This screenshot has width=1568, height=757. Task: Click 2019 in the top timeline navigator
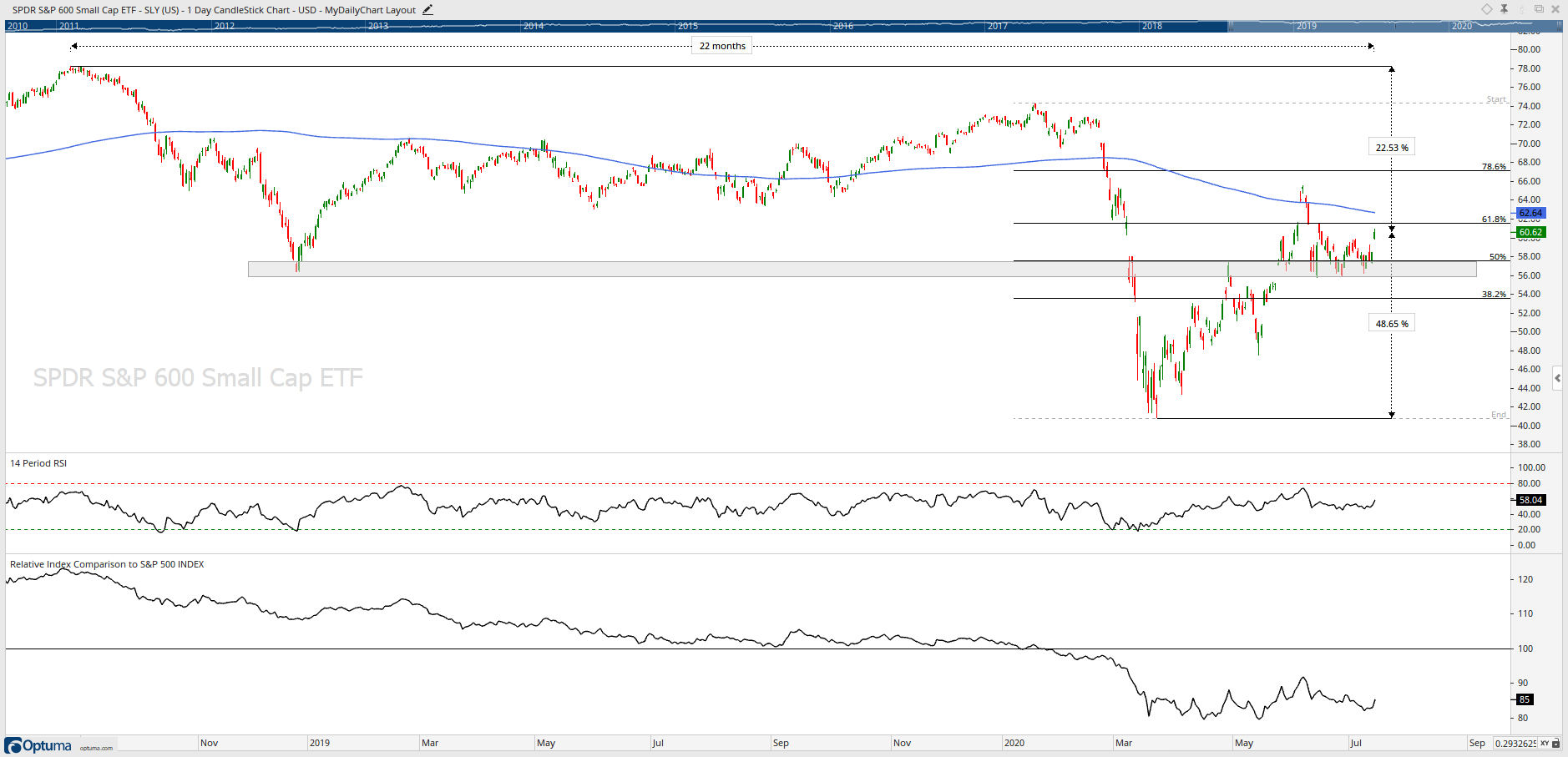coord(1307,26)
